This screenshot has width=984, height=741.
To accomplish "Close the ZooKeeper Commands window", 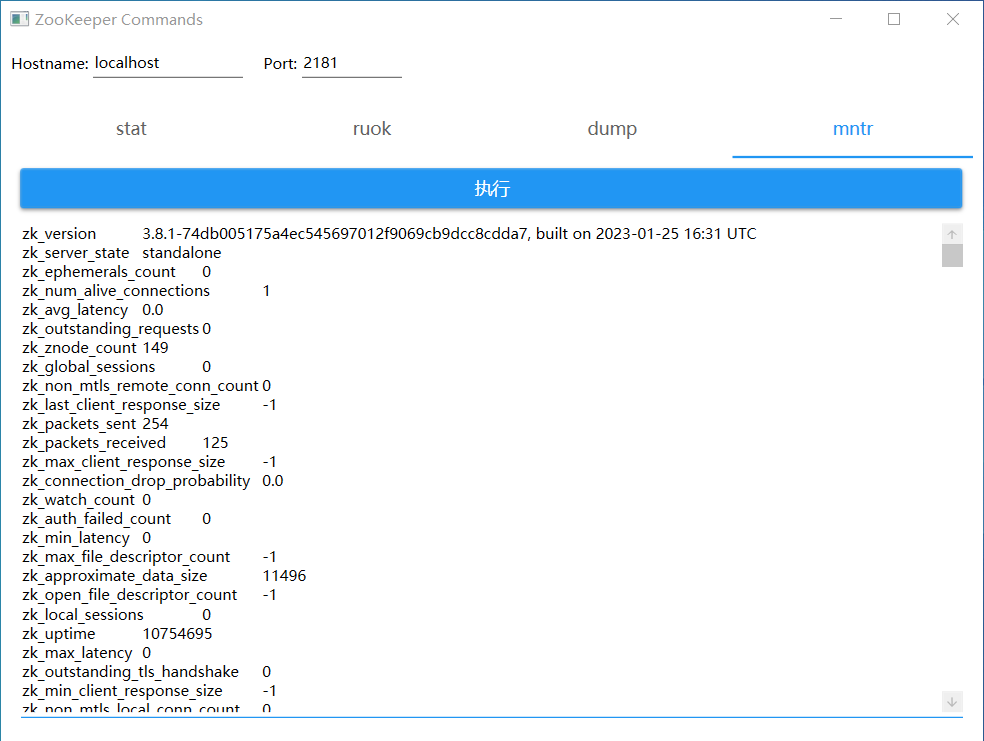I will (x=953, y=19).
